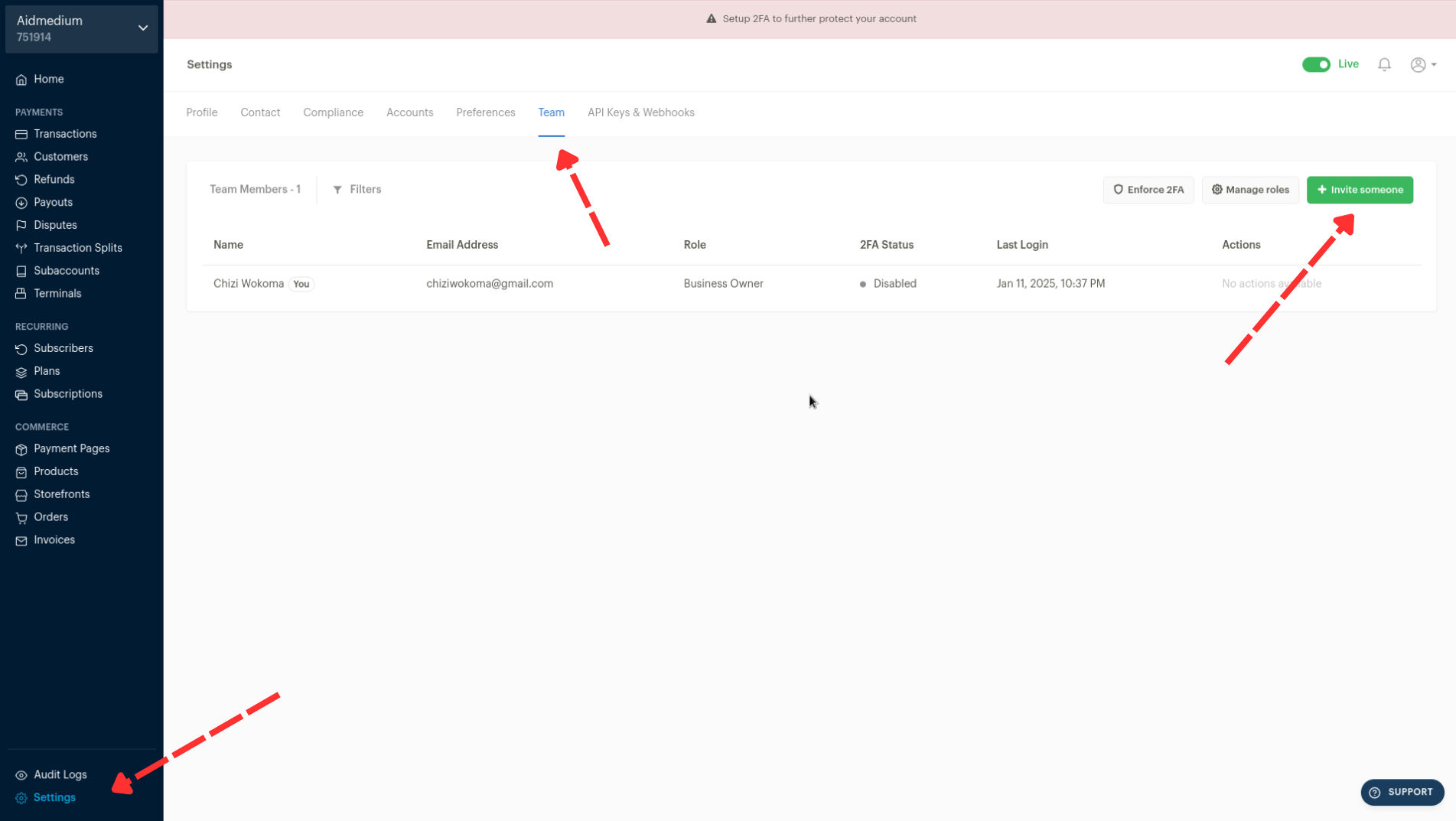Click Team Members - 1 label

pos(255,189)
